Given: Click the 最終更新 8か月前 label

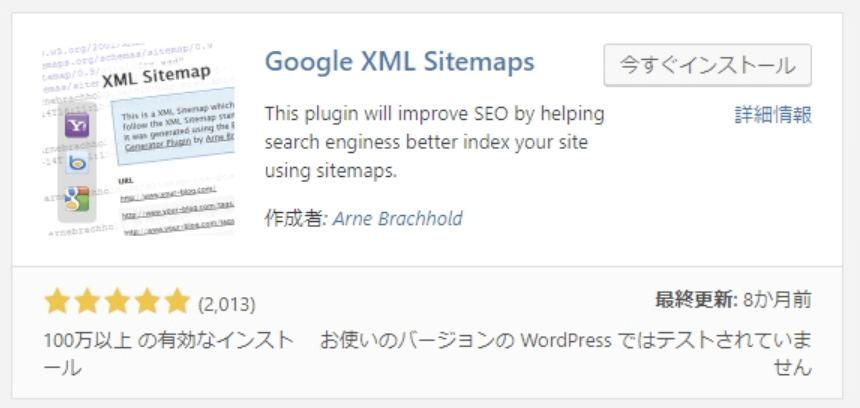Looking at the screenshot, I should [733, 300].
